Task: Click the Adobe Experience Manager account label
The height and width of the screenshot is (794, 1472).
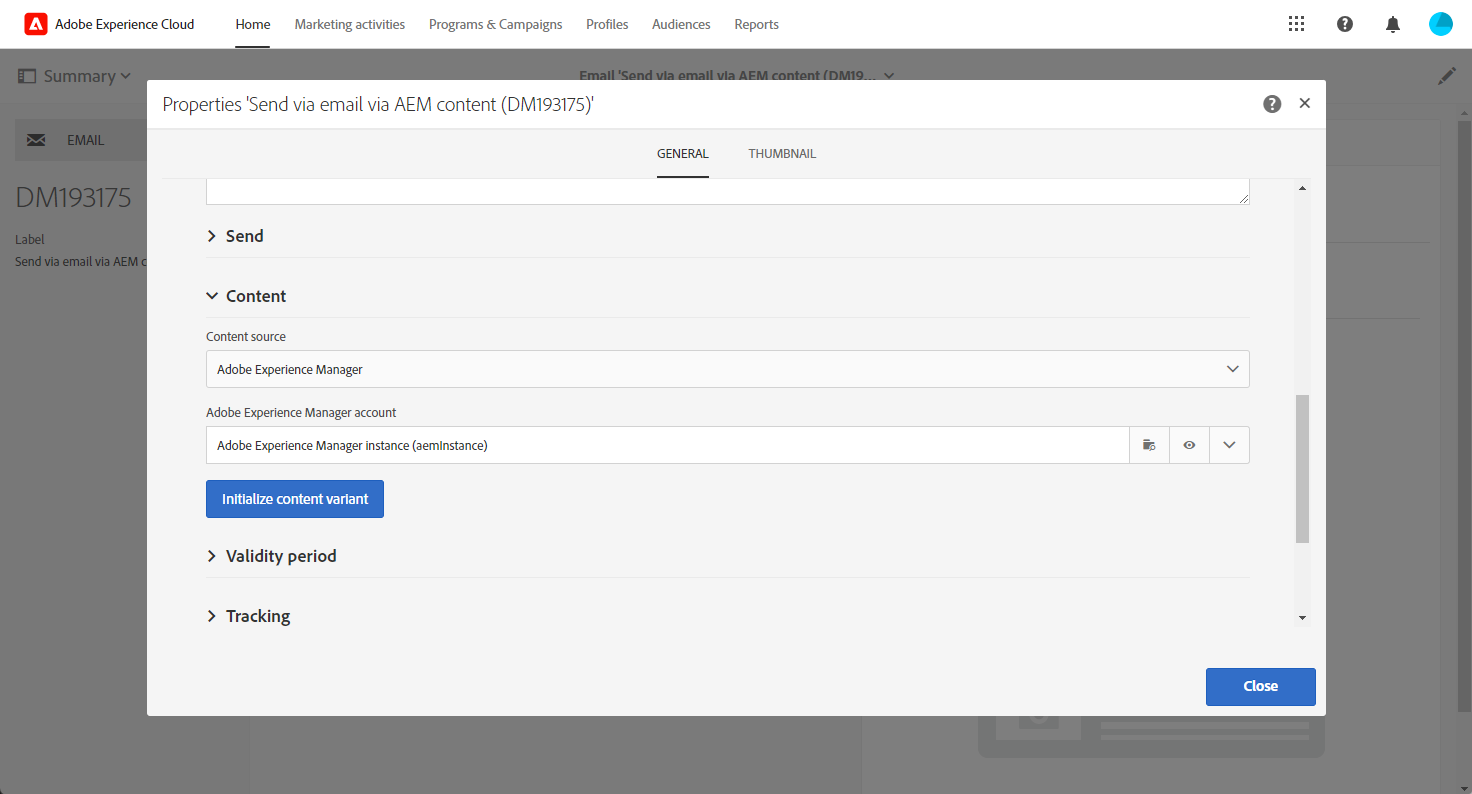Action: (x=301, y=413)
